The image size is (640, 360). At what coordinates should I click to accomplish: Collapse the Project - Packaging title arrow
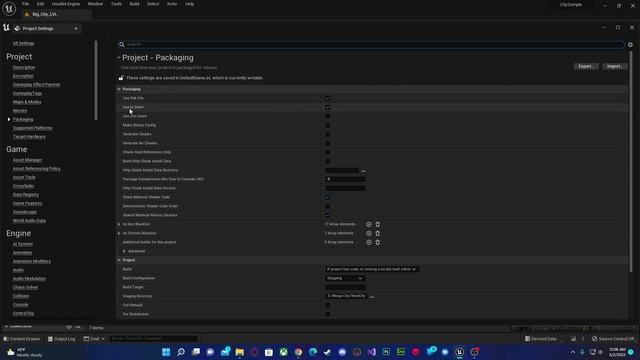(119, 58)
